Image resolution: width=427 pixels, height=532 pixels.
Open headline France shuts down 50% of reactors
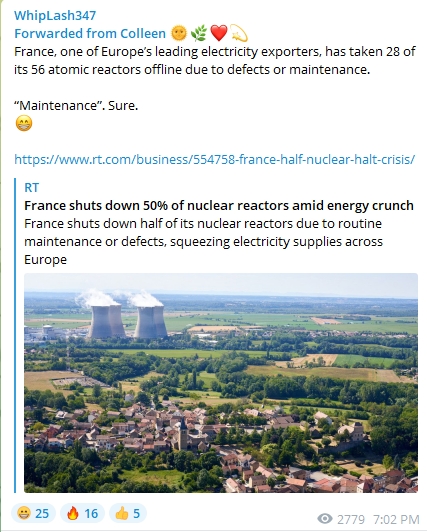click(219, 206)
